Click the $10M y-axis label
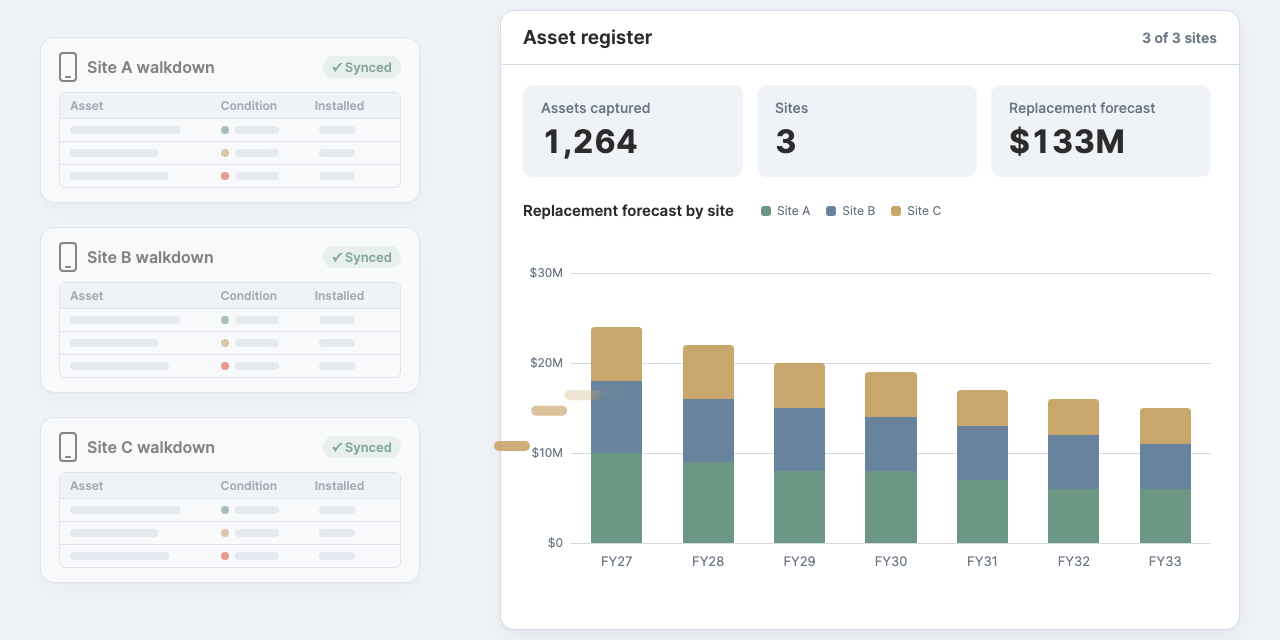Image resolution: width=1280 pixels, height=640 pixels. [546, 453]
